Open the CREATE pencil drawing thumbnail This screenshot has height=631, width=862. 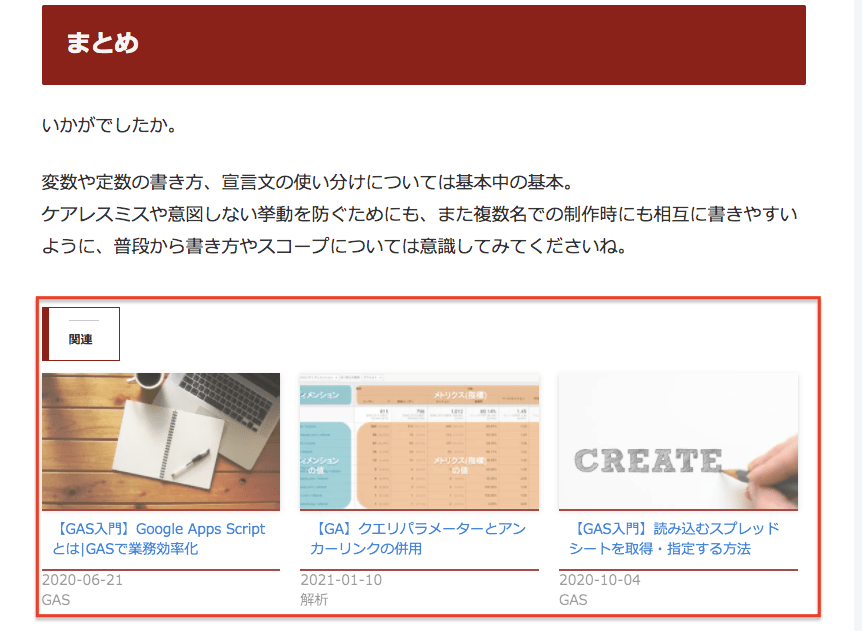[x=678, y=442]
